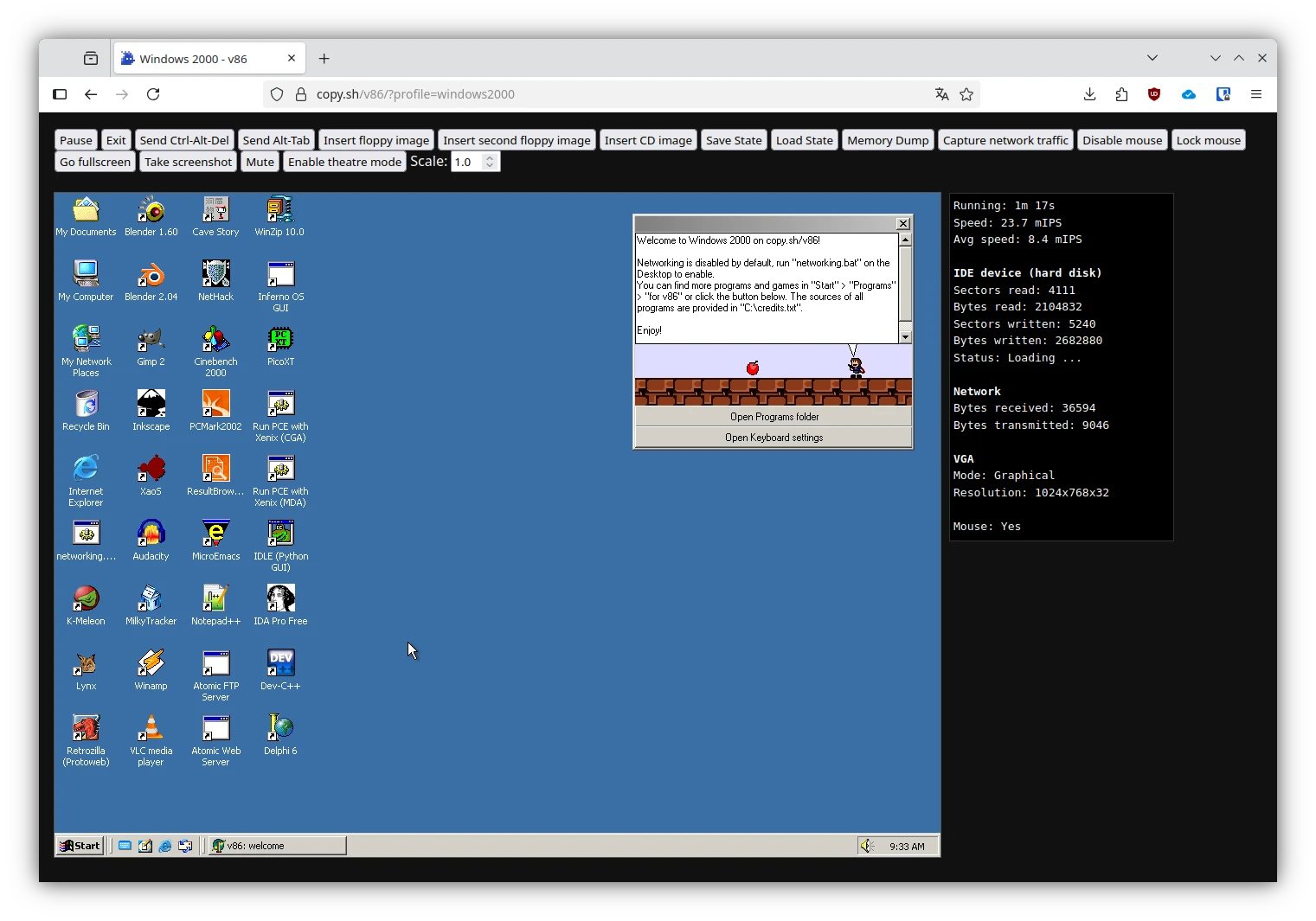The height and width of the screenshot is (921, 1316).
Task: Click the Notepad++ desktop shortcut
Action: tap(215, 599)
